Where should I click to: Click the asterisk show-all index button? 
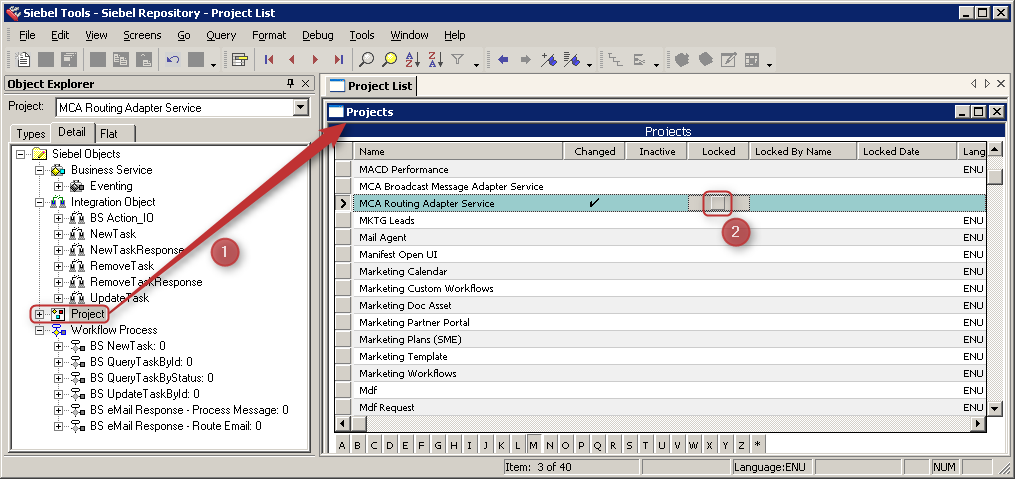pos(757,445)
